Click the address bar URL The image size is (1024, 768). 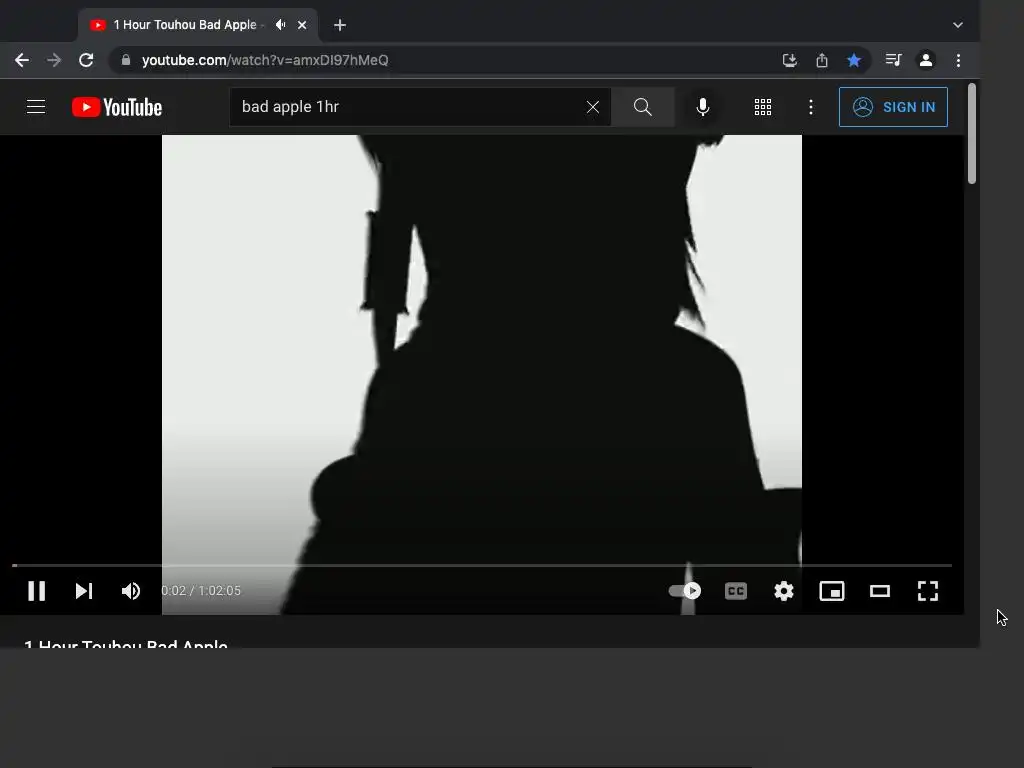[265, 60]
